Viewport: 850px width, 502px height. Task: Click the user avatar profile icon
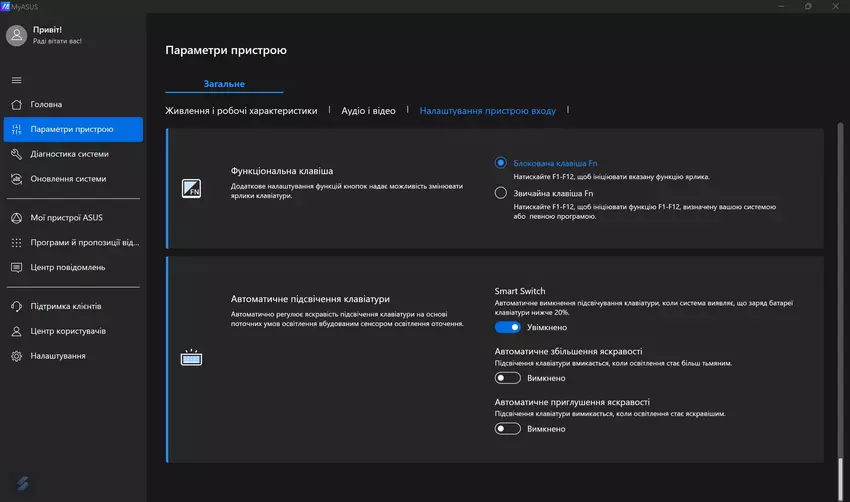coord(16,36)
